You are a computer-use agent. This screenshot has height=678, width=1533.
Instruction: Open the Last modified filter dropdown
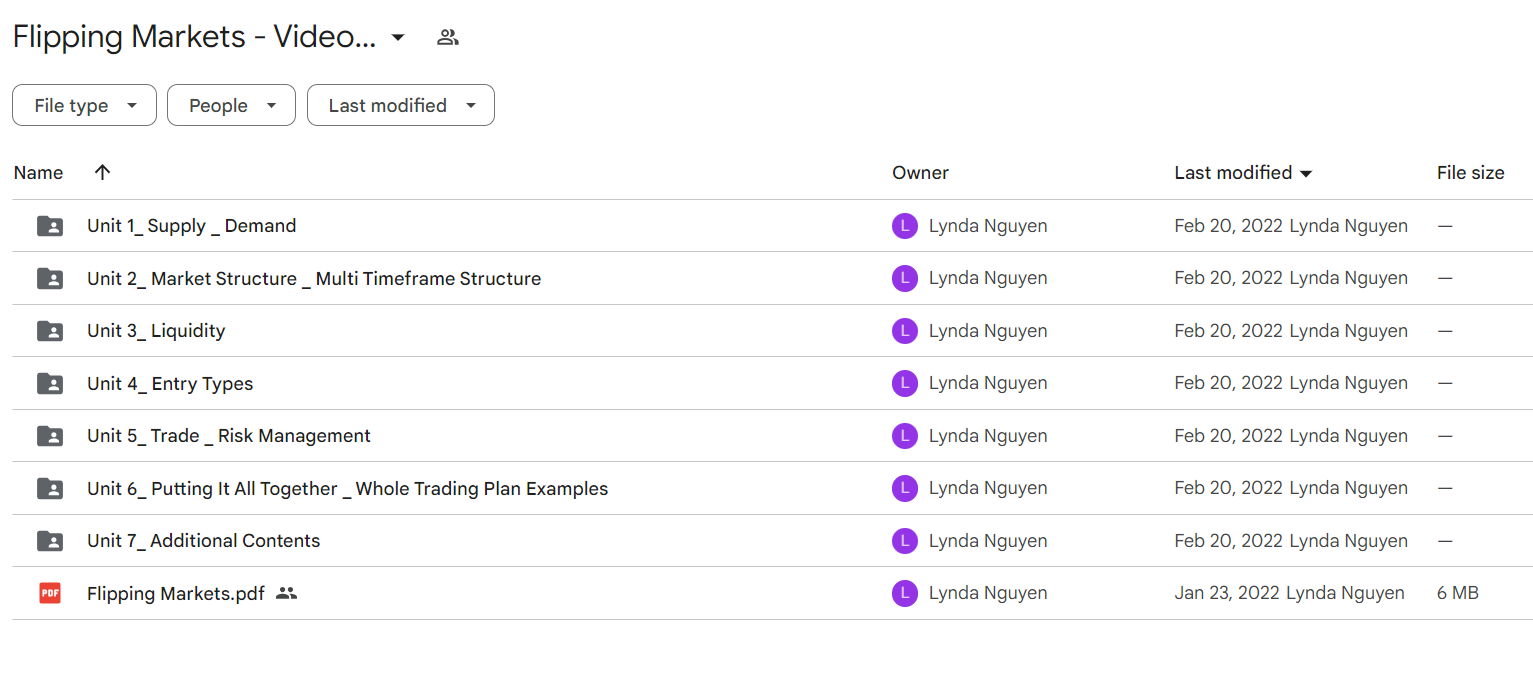400,105
